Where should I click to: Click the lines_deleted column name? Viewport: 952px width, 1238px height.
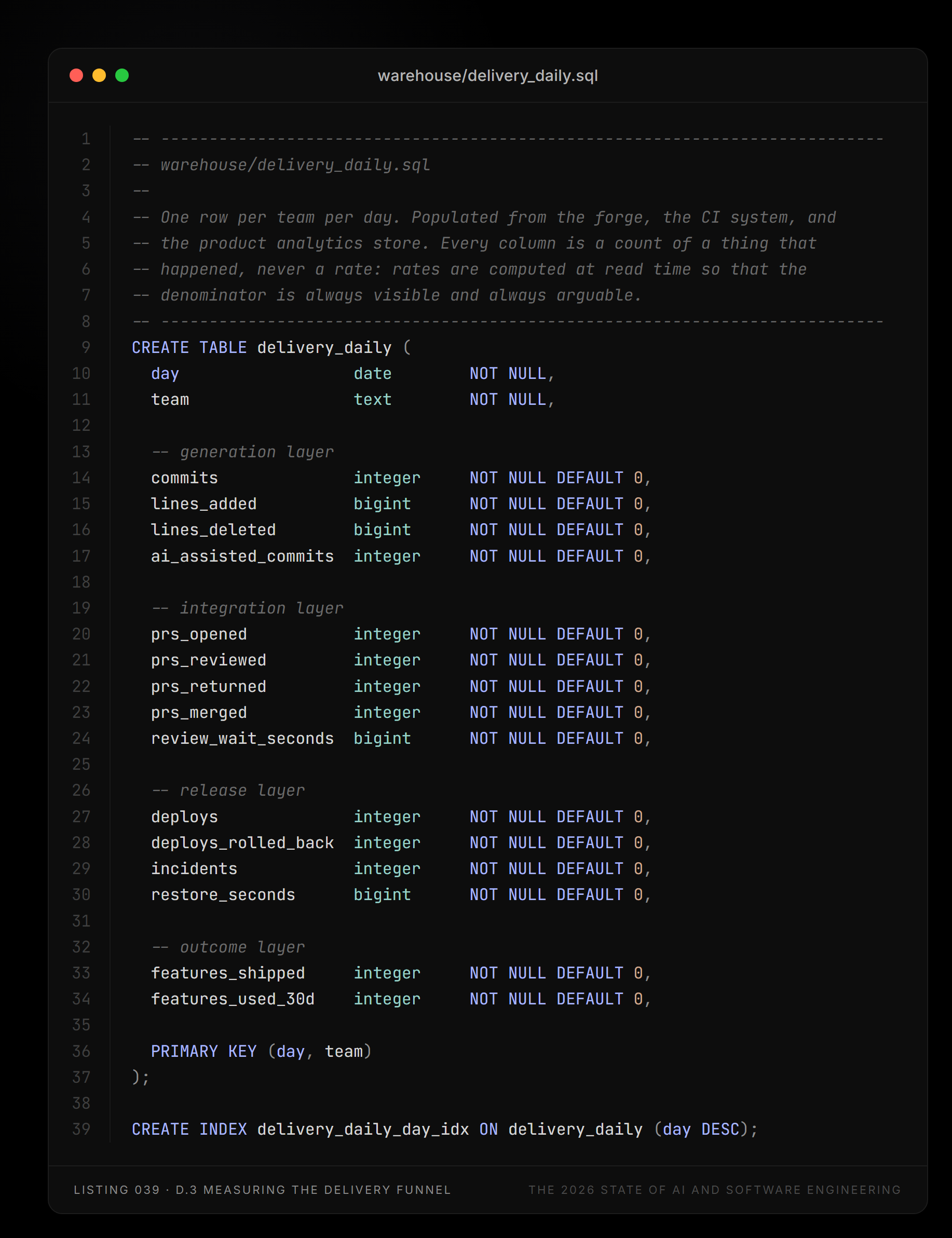(214, 530)
